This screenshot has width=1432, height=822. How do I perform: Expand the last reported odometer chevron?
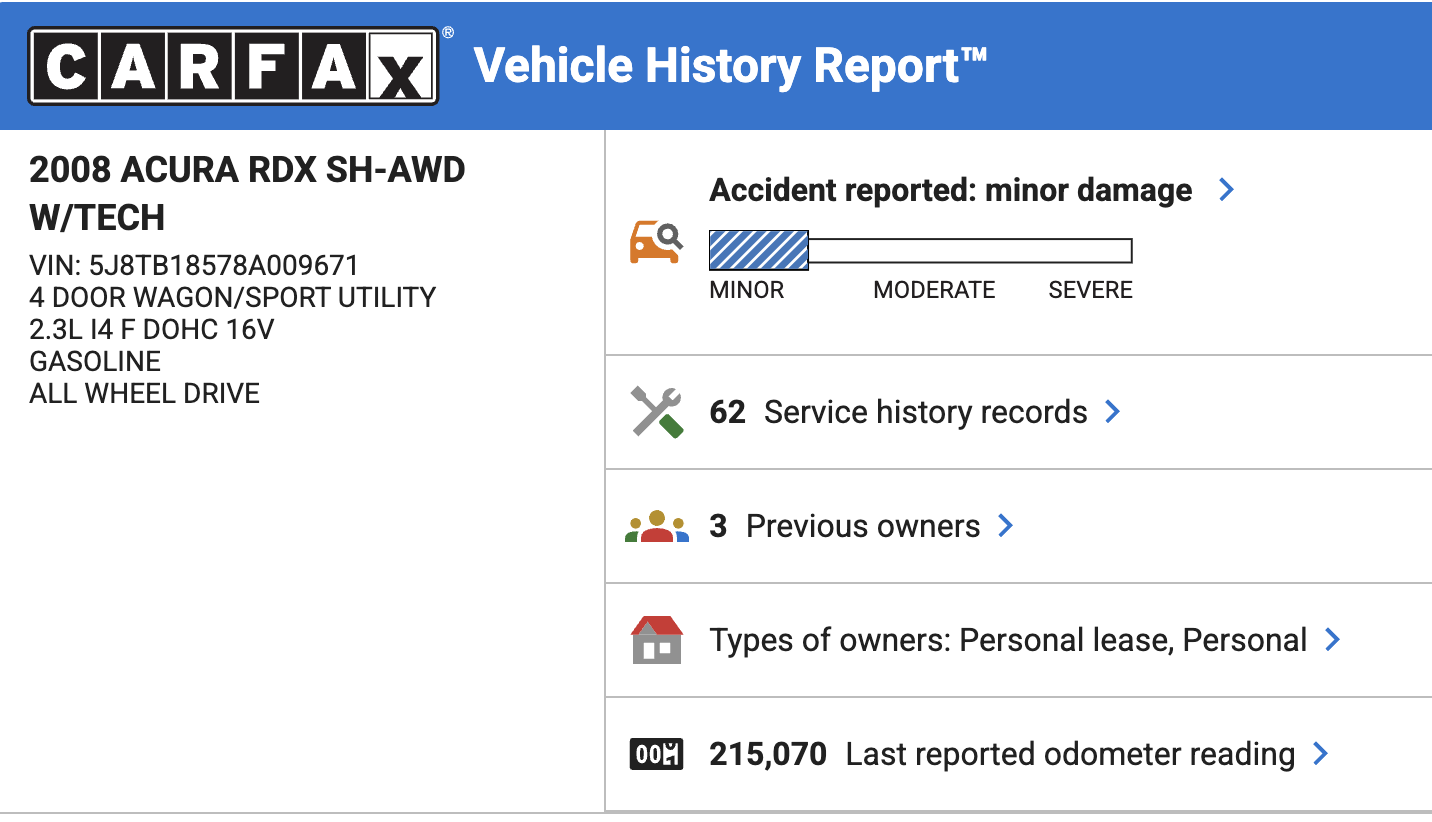pyautogui.click(x=1320, y=754)
